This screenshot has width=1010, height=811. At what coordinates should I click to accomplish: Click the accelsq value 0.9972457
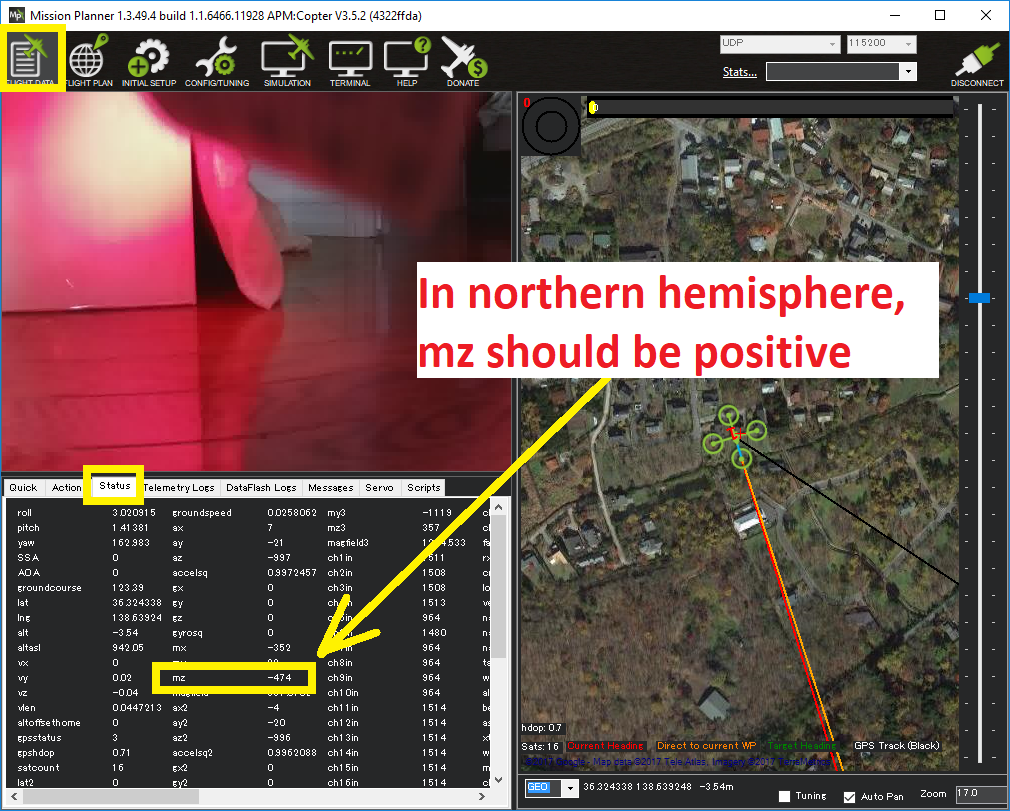coord(292,573)
